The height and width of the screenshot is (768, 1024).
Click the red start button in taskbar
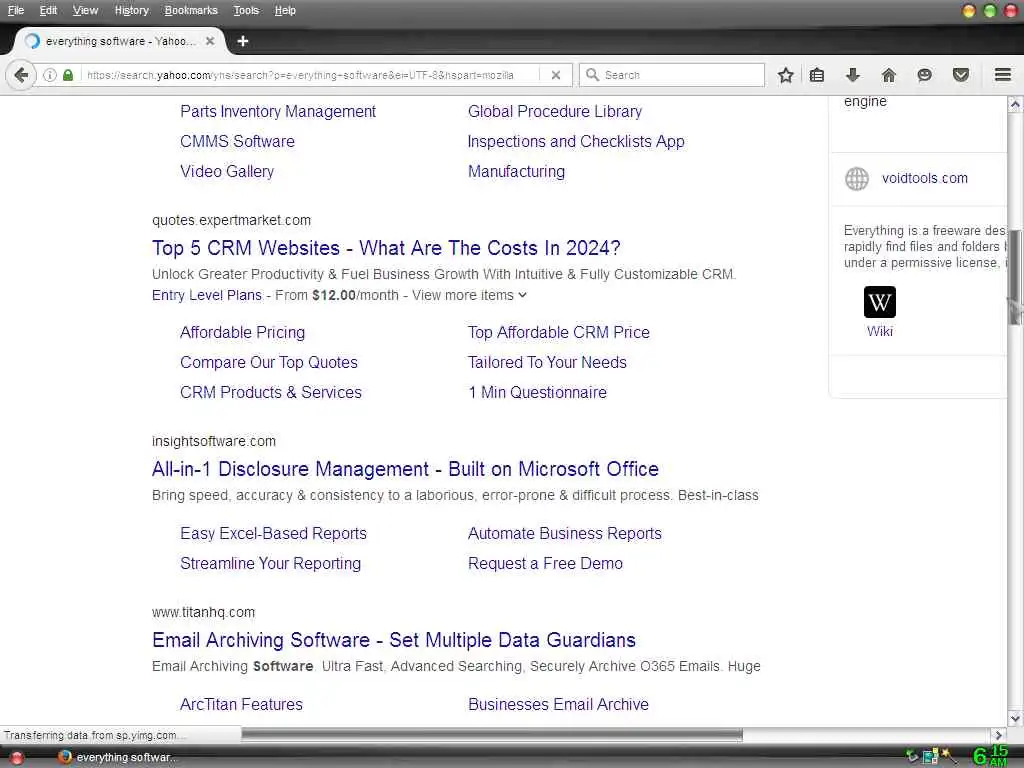coord(16,758)
